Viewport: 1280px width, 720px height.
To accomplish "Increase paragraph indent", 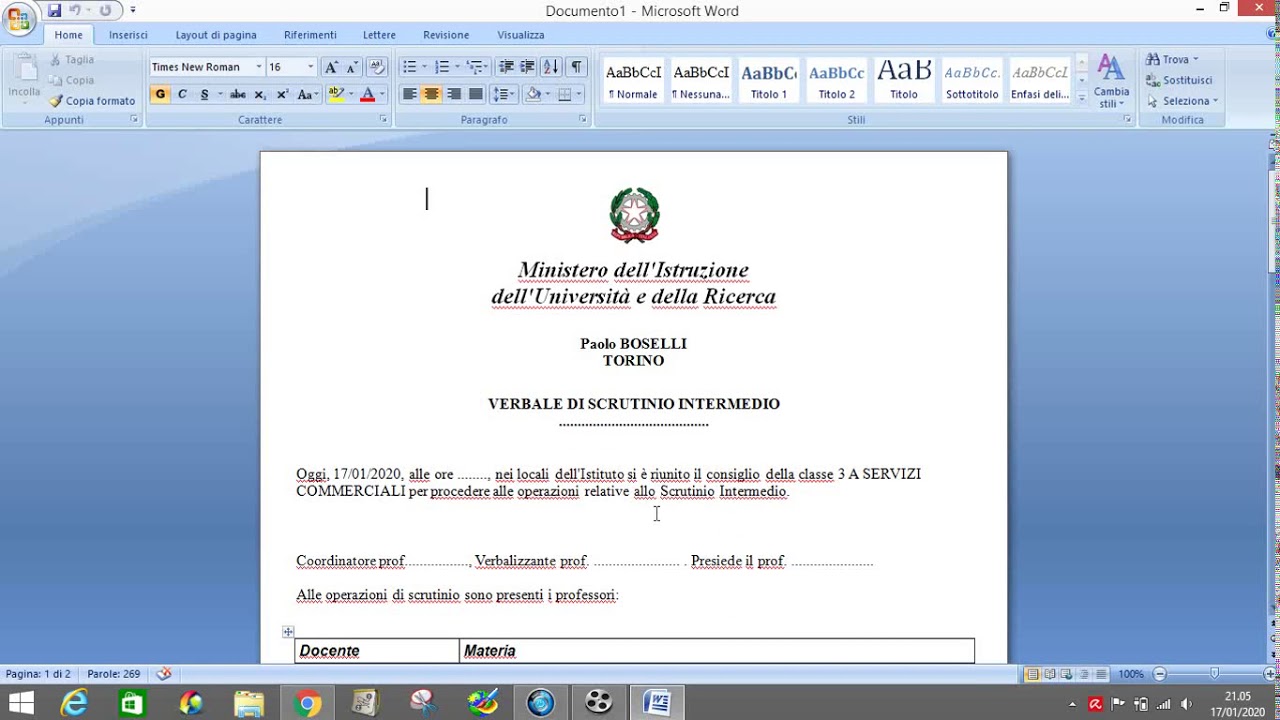I will pyautogui.click(x=528, y=67).
